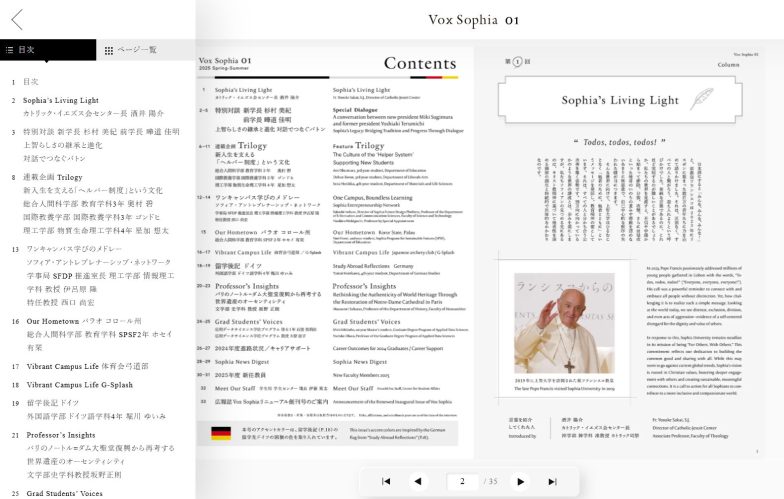Open Grad Students' Voices sidebar entry
Image resolution: width=784 pixels, height=499 pixels.
click(x=63, y=493)
